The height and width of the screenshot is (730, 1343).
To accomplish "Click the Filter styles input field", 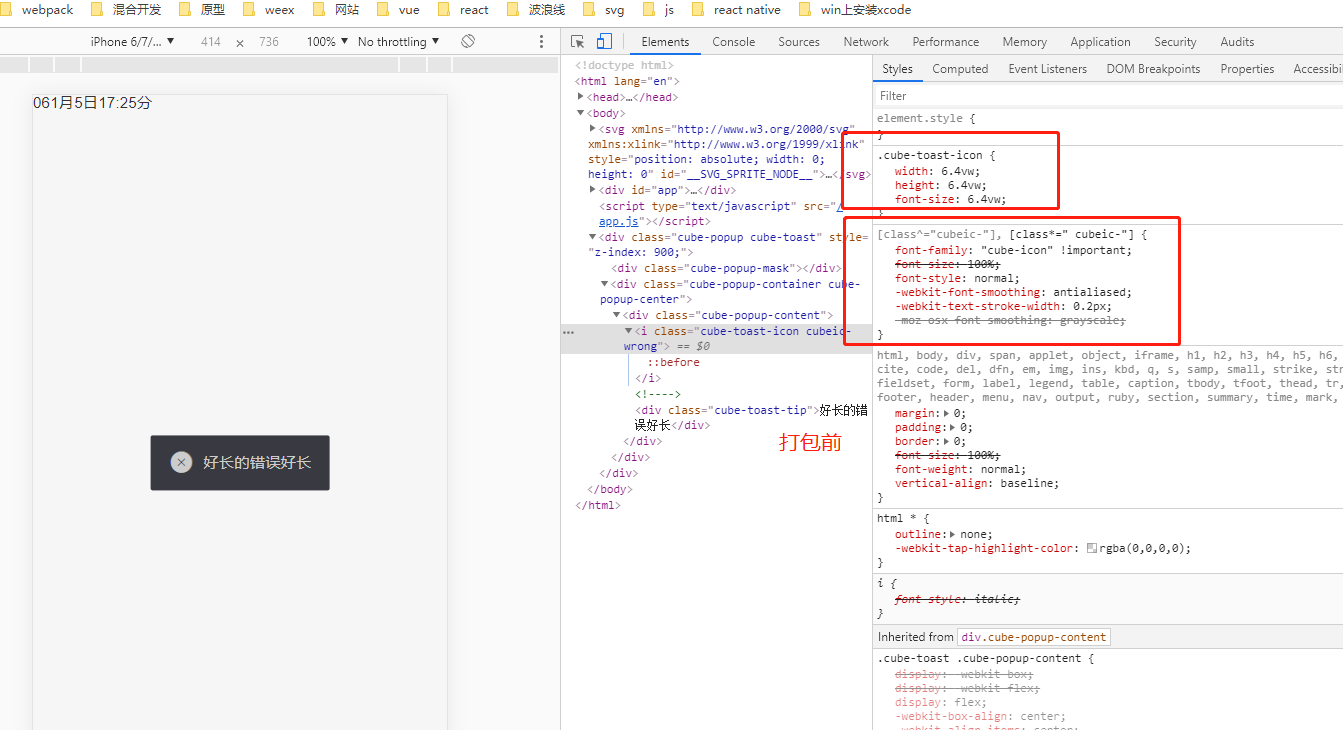I will click(1108, 96).
